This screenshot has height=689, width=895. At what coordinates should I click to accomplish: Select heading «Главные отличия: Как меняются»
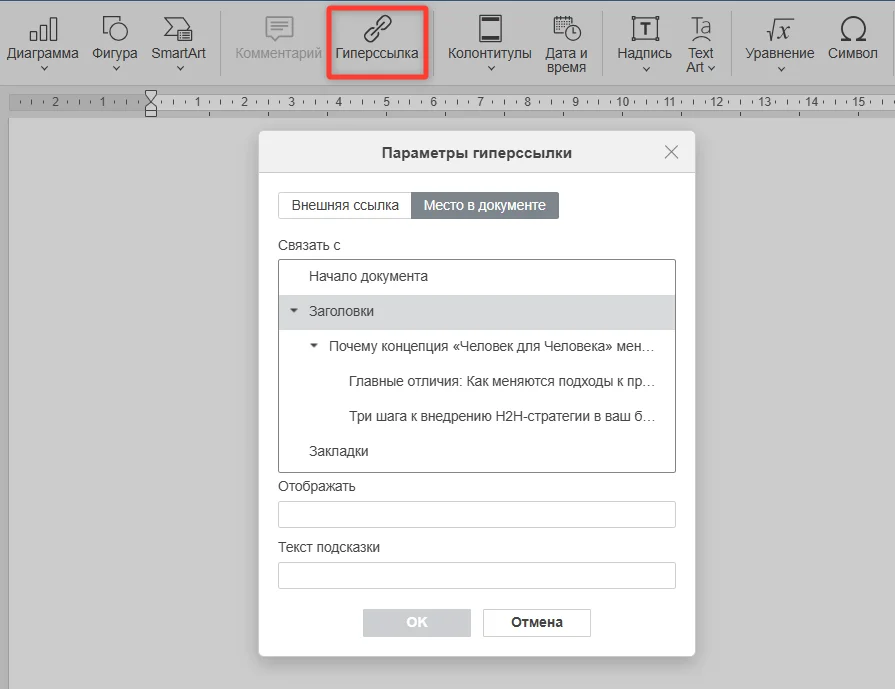click(x=477, y=381)
